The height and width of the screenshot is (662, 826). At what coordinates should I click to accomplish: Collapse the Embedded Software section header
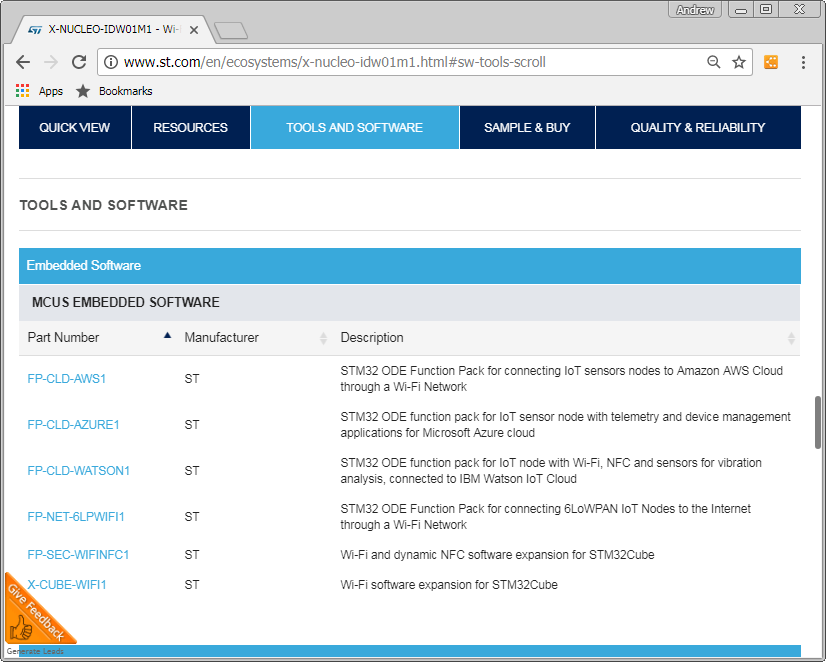click(x=410, y=265)
